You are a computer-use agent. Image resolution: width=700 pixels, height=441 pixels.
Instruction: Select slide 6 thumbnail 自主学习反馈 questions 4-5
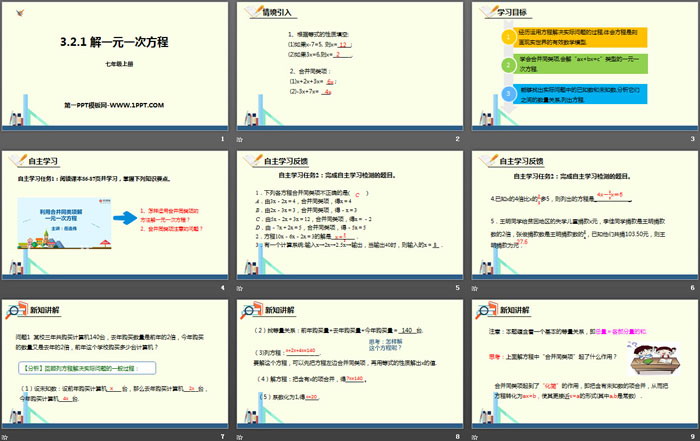click(x=585, y=215)
